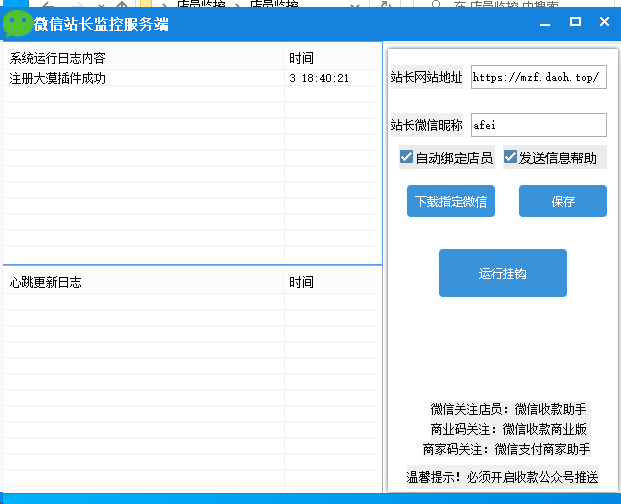
Task: Click the 心跳更新日志 column header
Action: coord(144,282)
